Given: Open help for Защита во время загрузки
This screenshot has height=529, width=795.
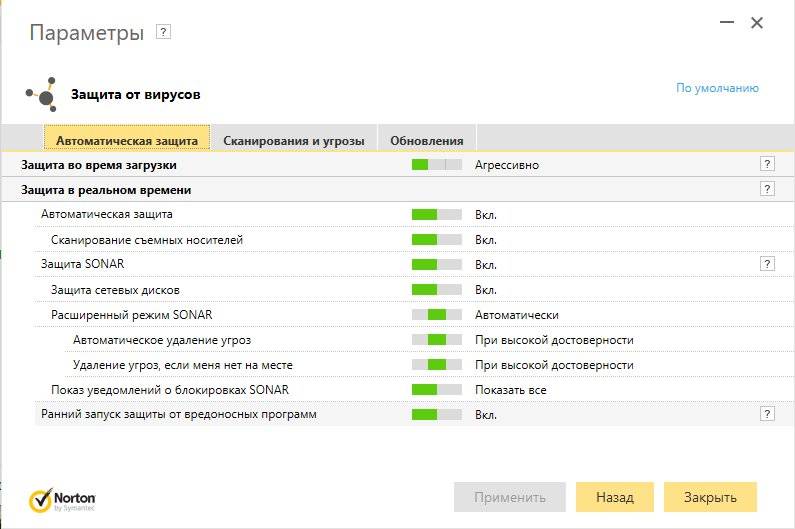Looking at the screenshot, I should (767, 164).
